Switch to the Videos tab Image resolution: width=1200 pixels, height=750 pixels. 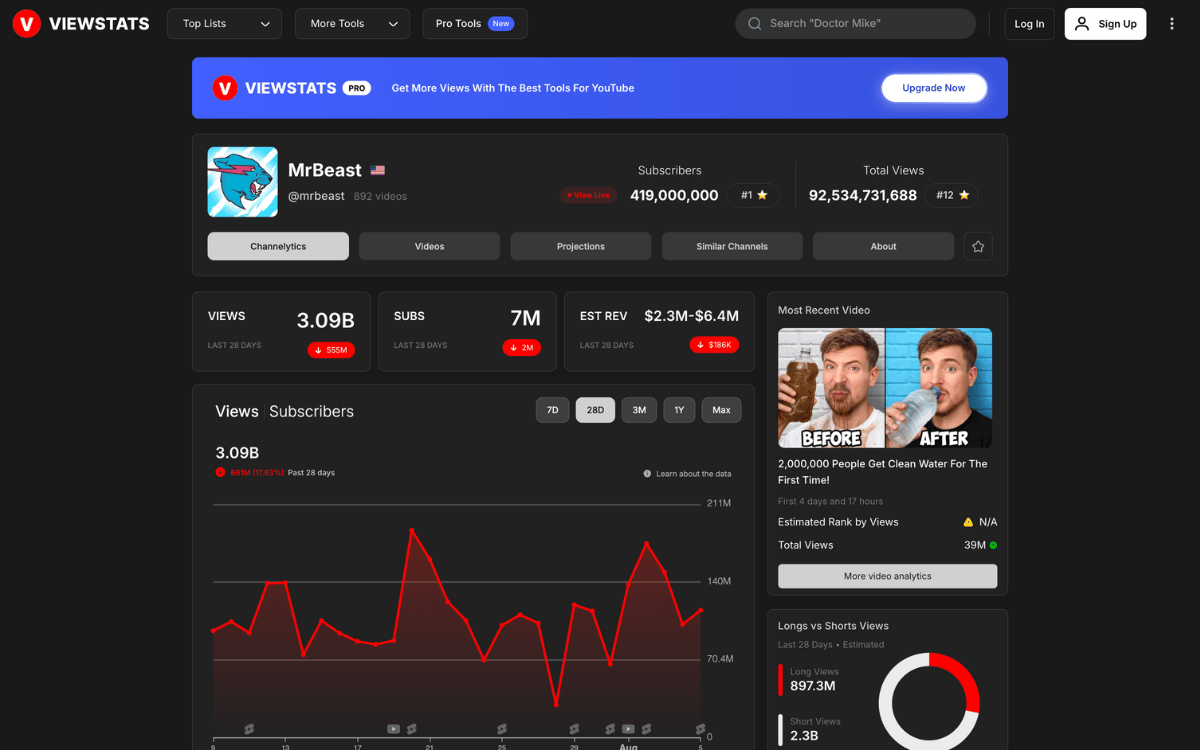click(x=429, y=246)
